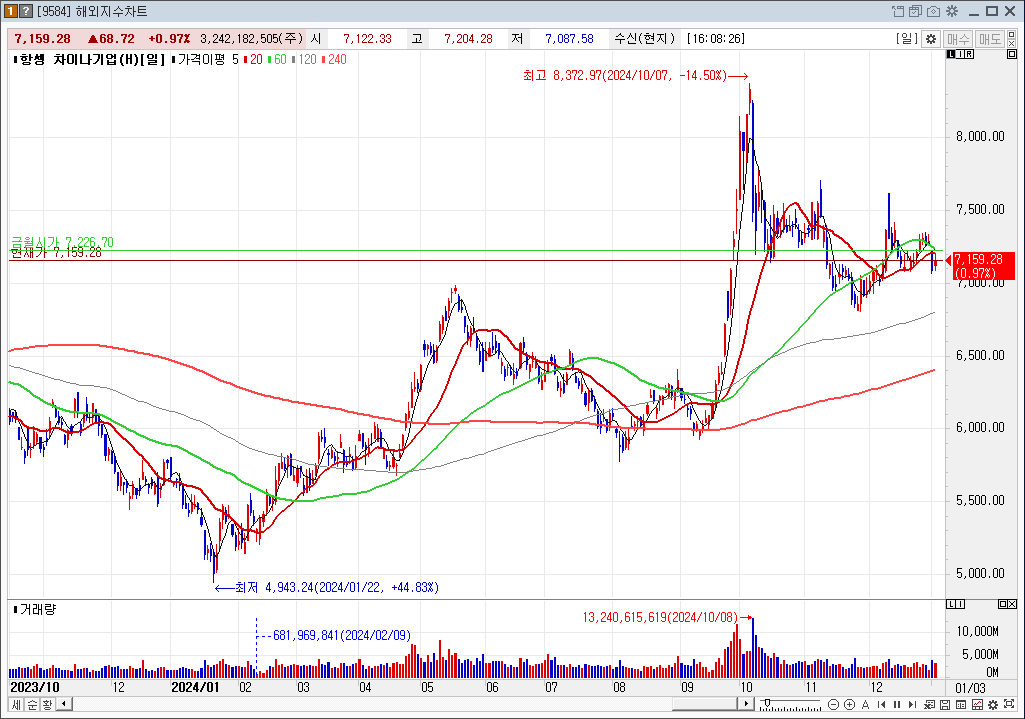Click the 매수 buy button
This screenshot has height=719, width=1025.
click(x=958, y=39)
